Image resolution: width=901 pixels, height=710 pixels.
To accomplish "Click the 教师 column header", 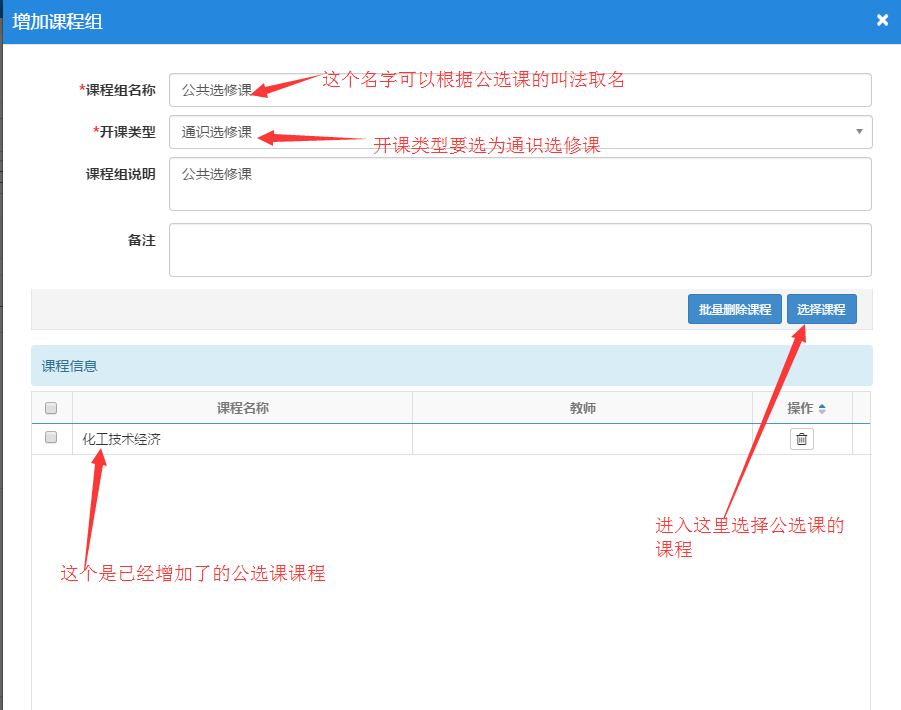I will [582, 408].
